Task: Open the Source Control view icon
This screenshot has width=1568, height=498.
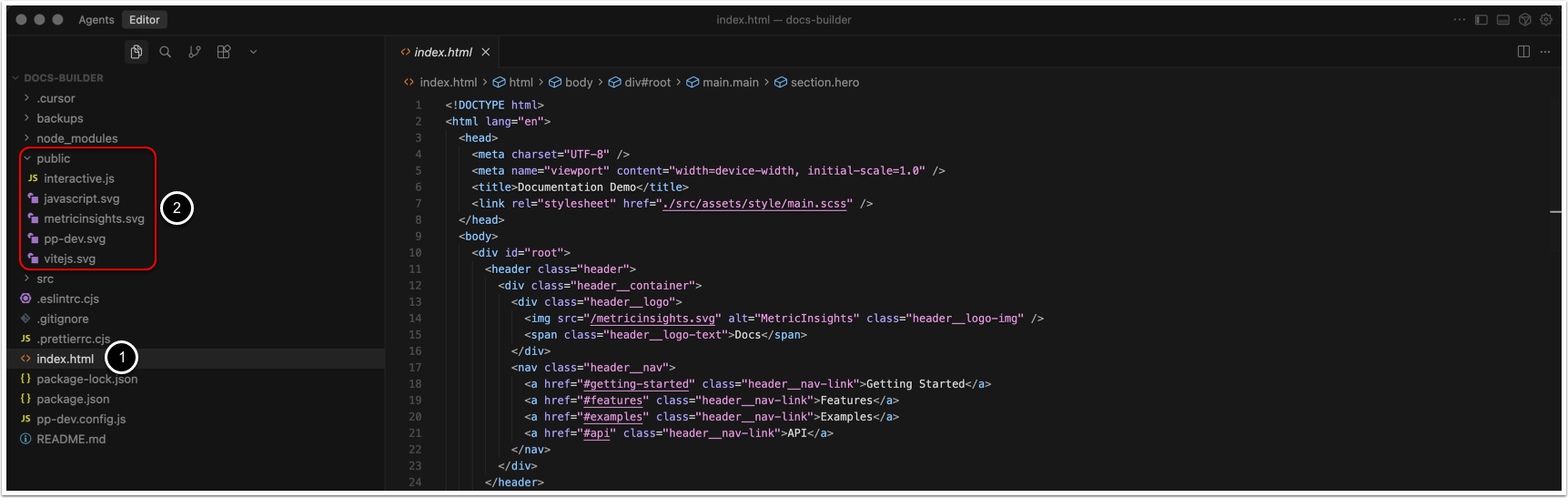Action: click(195, 52)
